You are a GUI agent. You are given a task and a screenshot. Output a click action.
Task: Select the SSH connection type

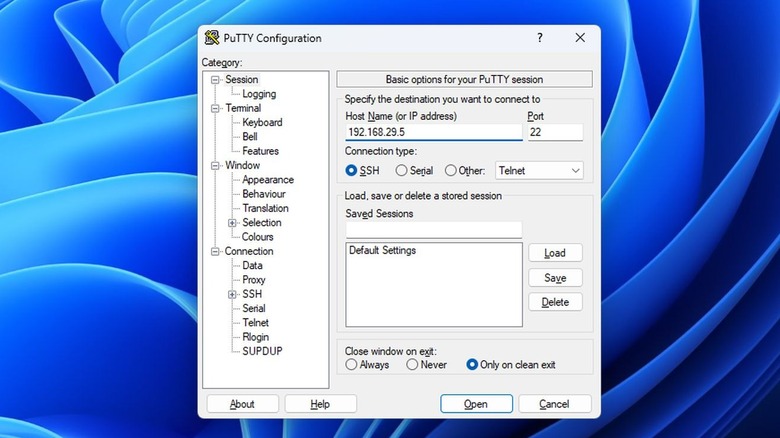point(352,171)
